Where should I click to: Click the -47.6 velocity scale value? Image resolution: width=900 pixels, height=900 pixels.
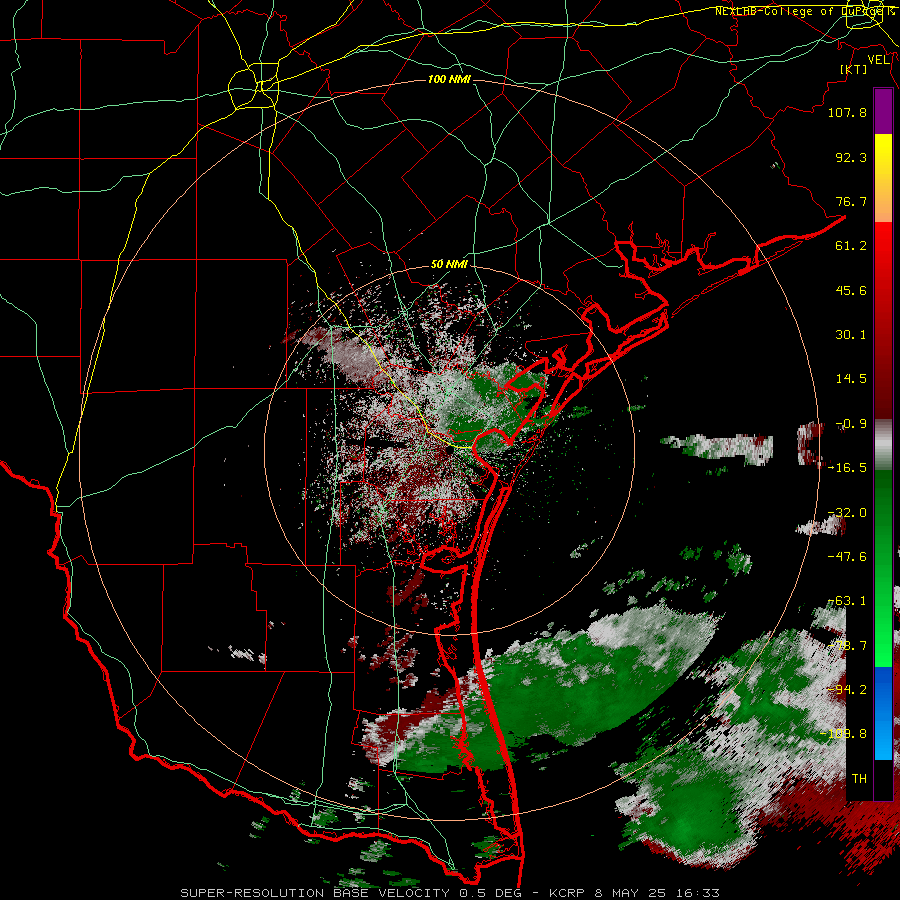click(x=847, y=557)
